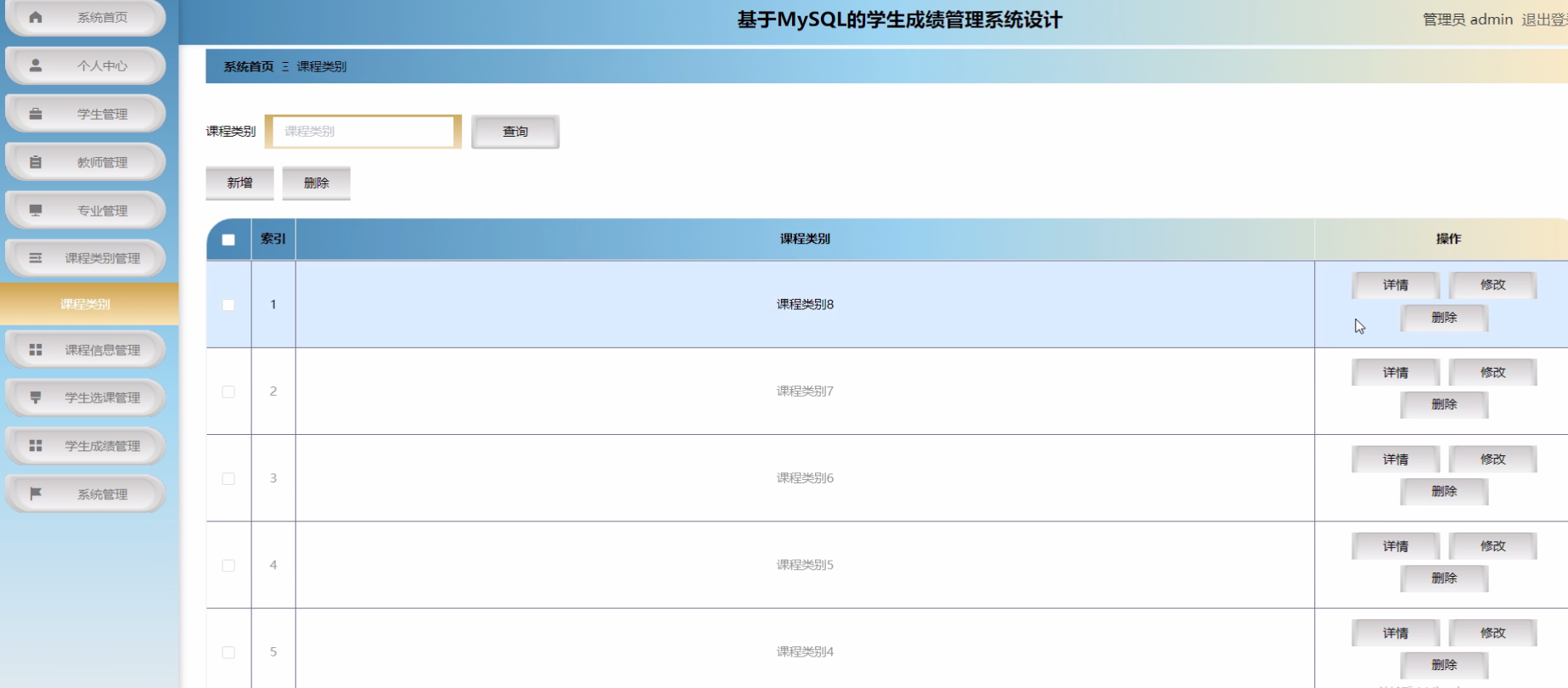Click the 课程类别7 table cell

pyautogui.click(x=805, y=392)
